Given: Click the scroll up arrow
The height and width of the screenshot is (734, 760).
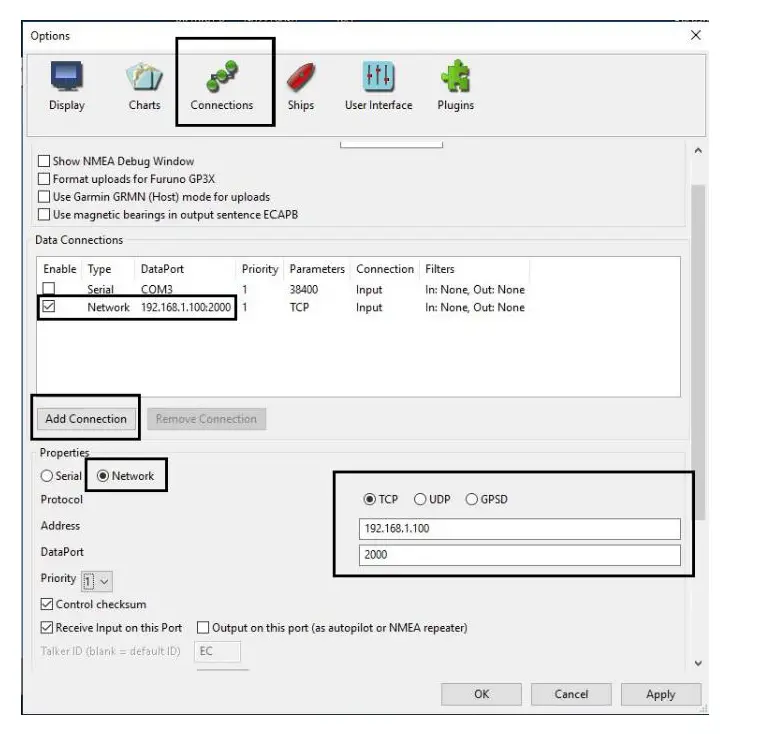Looking at the screenshot, I should (698, 151).
